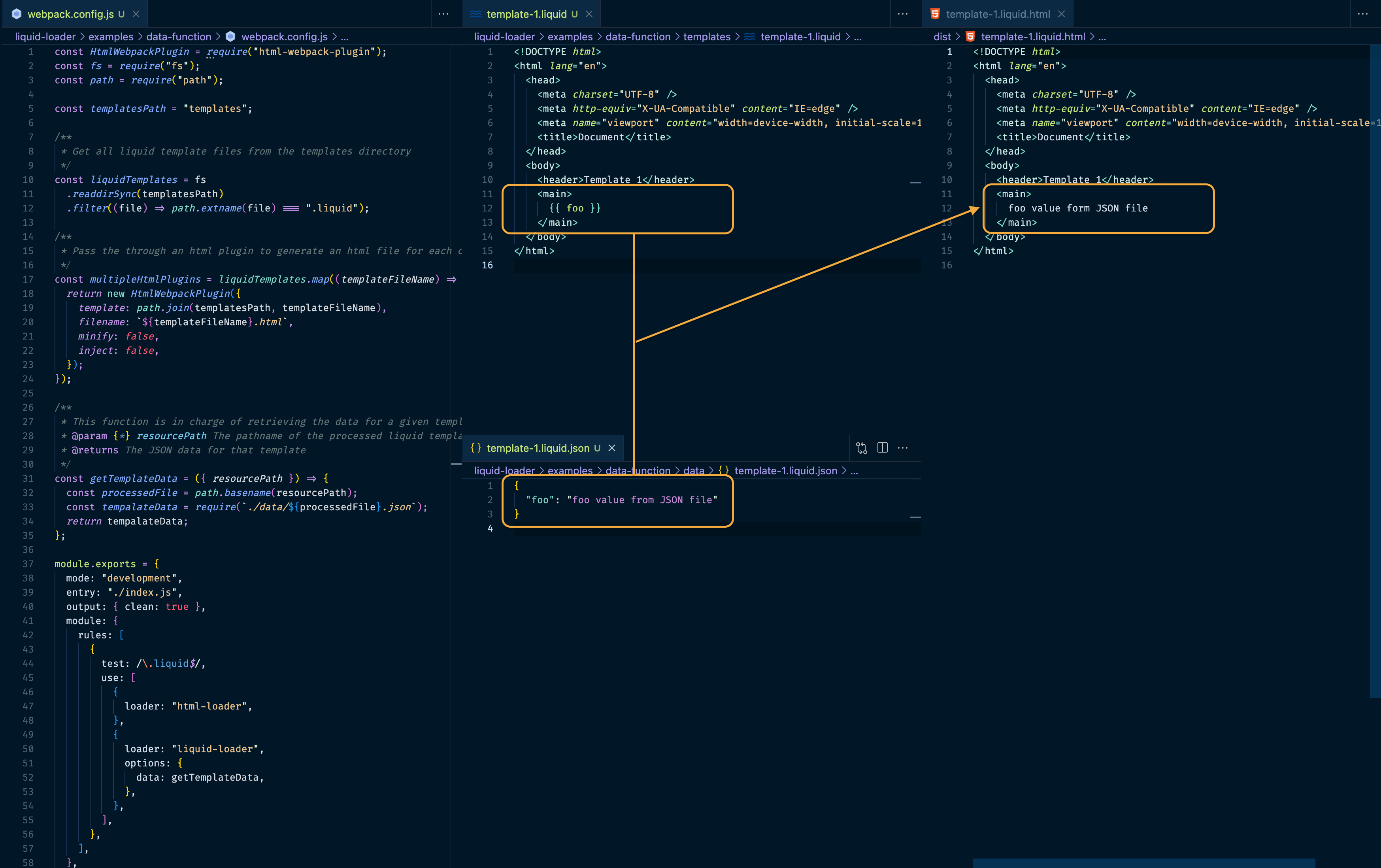The width and height of the screenshot is (1381, 868).
Task: Open More Actions menu in JSON editor group
Action: coord(903,448)
